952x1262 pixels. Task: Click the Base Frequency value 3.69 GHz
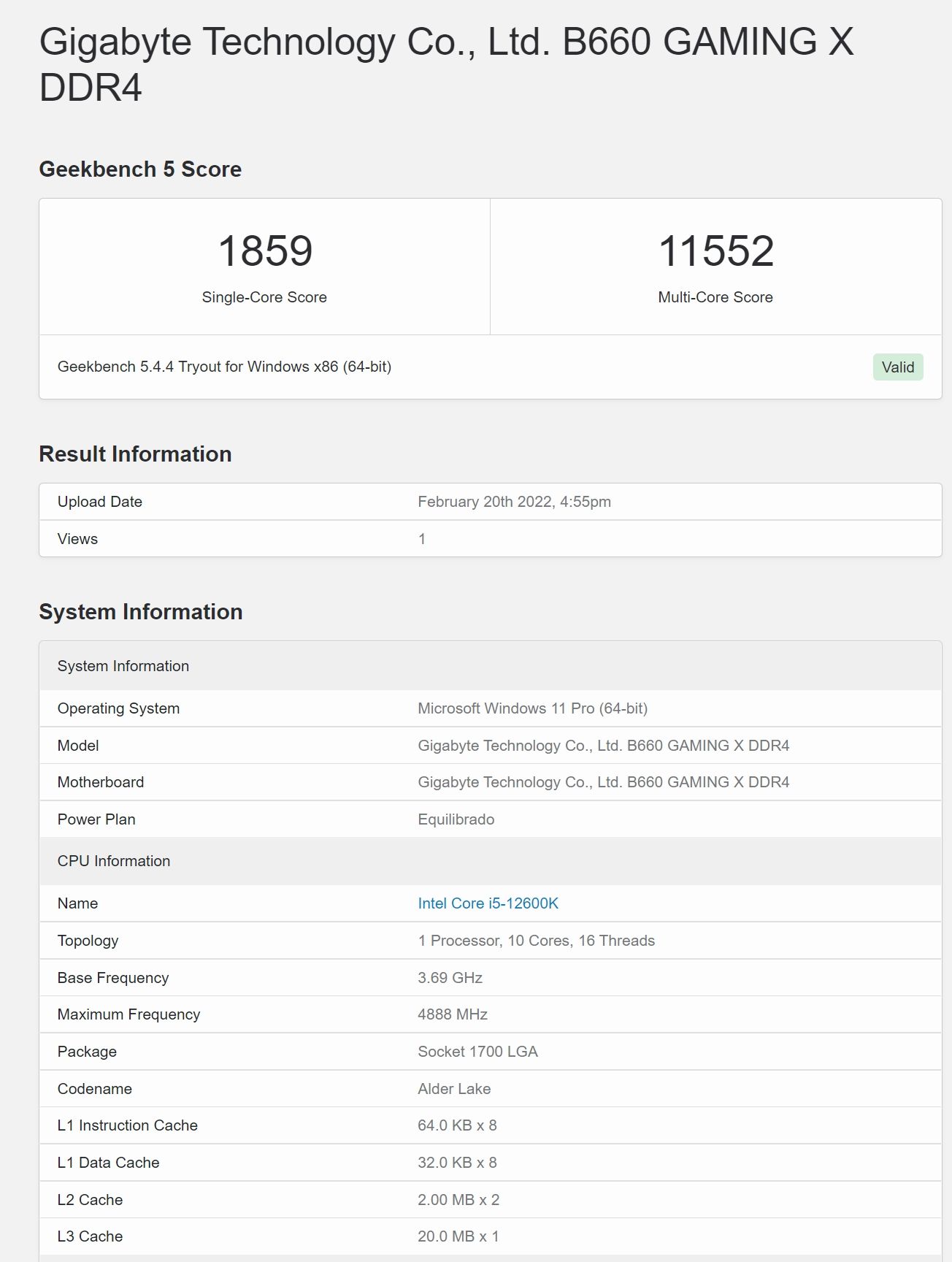pyautogui.click(x=450, y=978)
